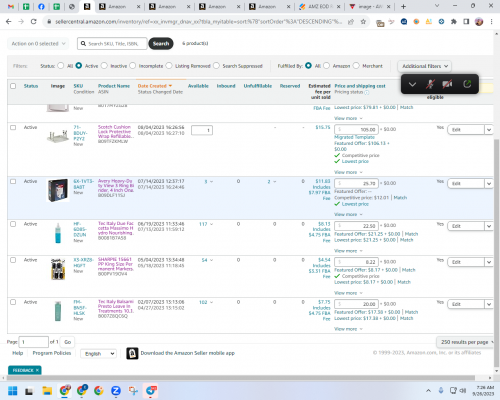Collapse the meeting bar with the chevron

click(412, 84)
